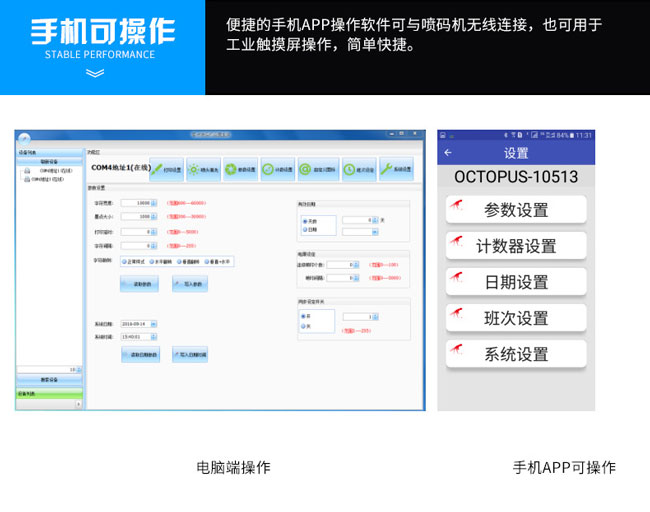Open 计数器设置 on the phone app
This screenshot has width=650, height=512.
point(516,246)
